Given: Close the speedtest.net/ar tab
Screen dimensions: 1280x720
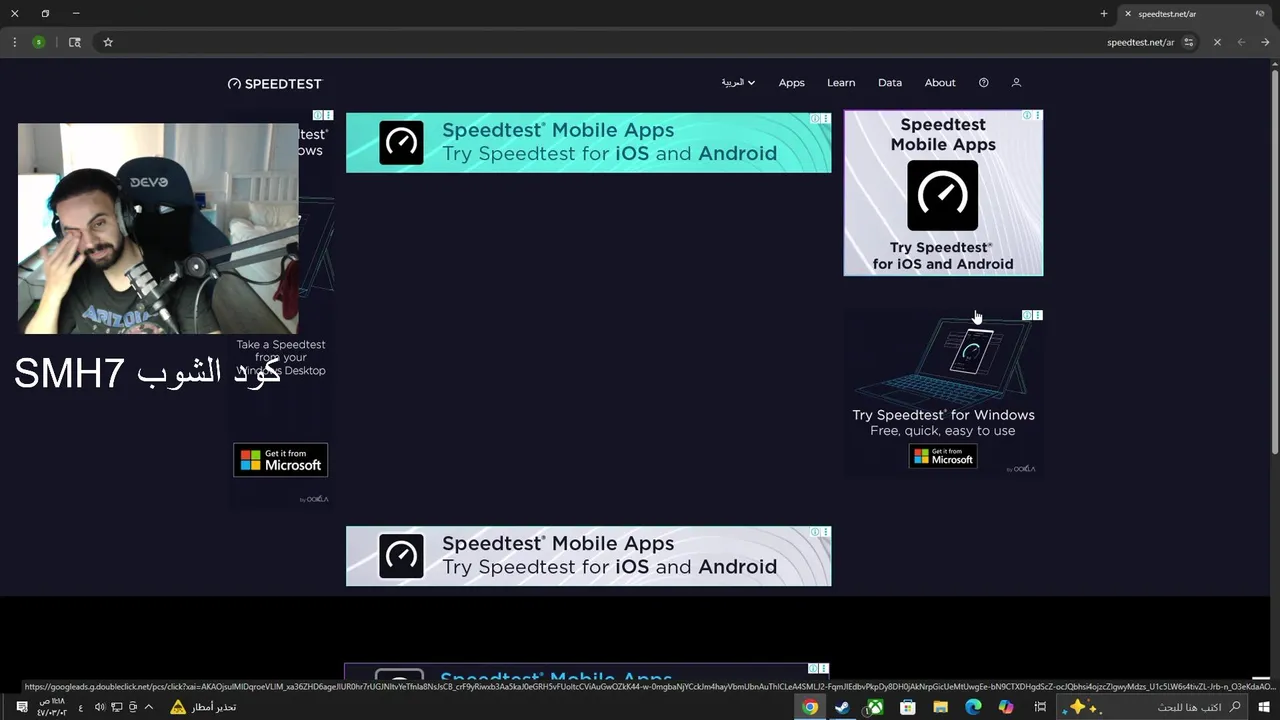Looking at the screenshot, I should coord(1128,14).
